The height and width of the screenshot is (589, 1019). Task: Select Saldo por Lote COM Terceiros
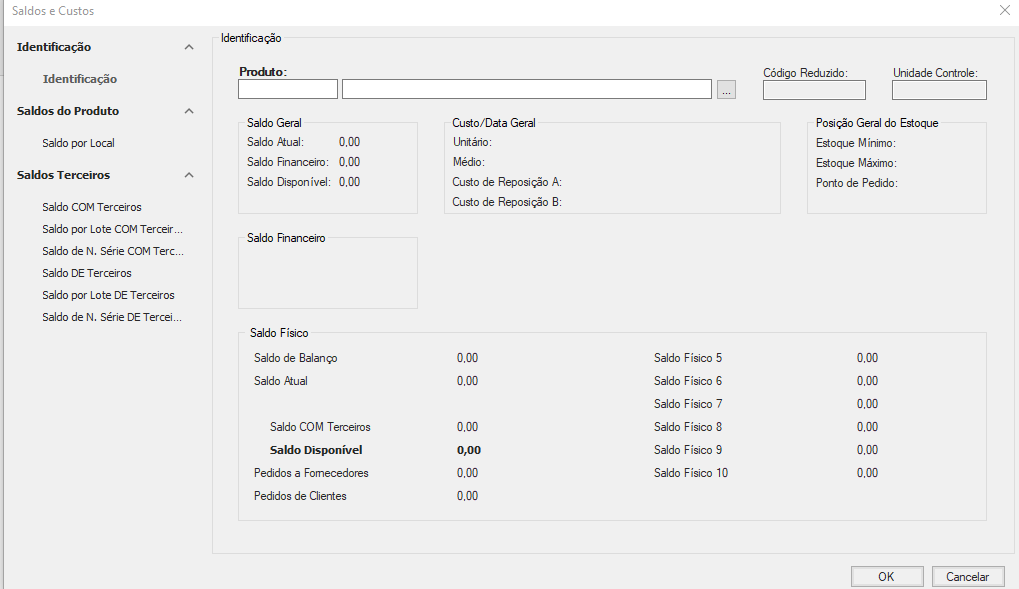coord(112,229)
